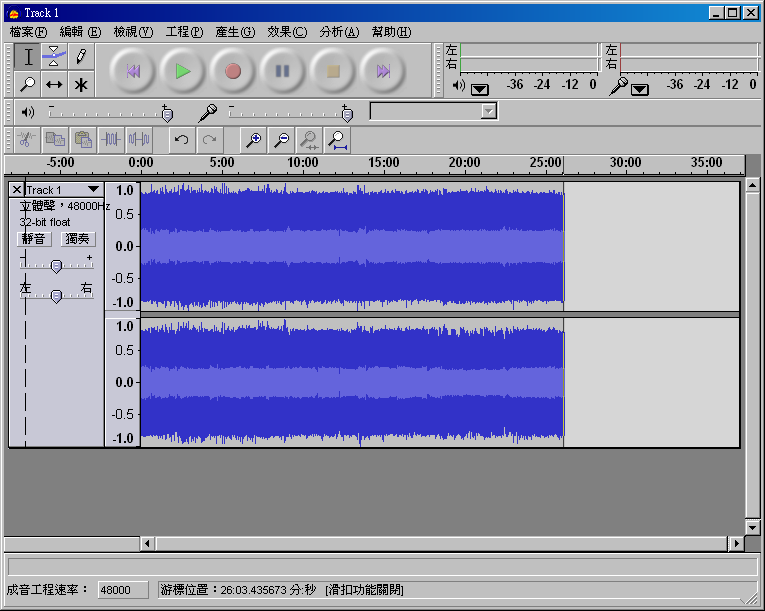Expand the playback meter dropdown arrow
The width and height of the screenshot is (765, 611).
(480, 88)
